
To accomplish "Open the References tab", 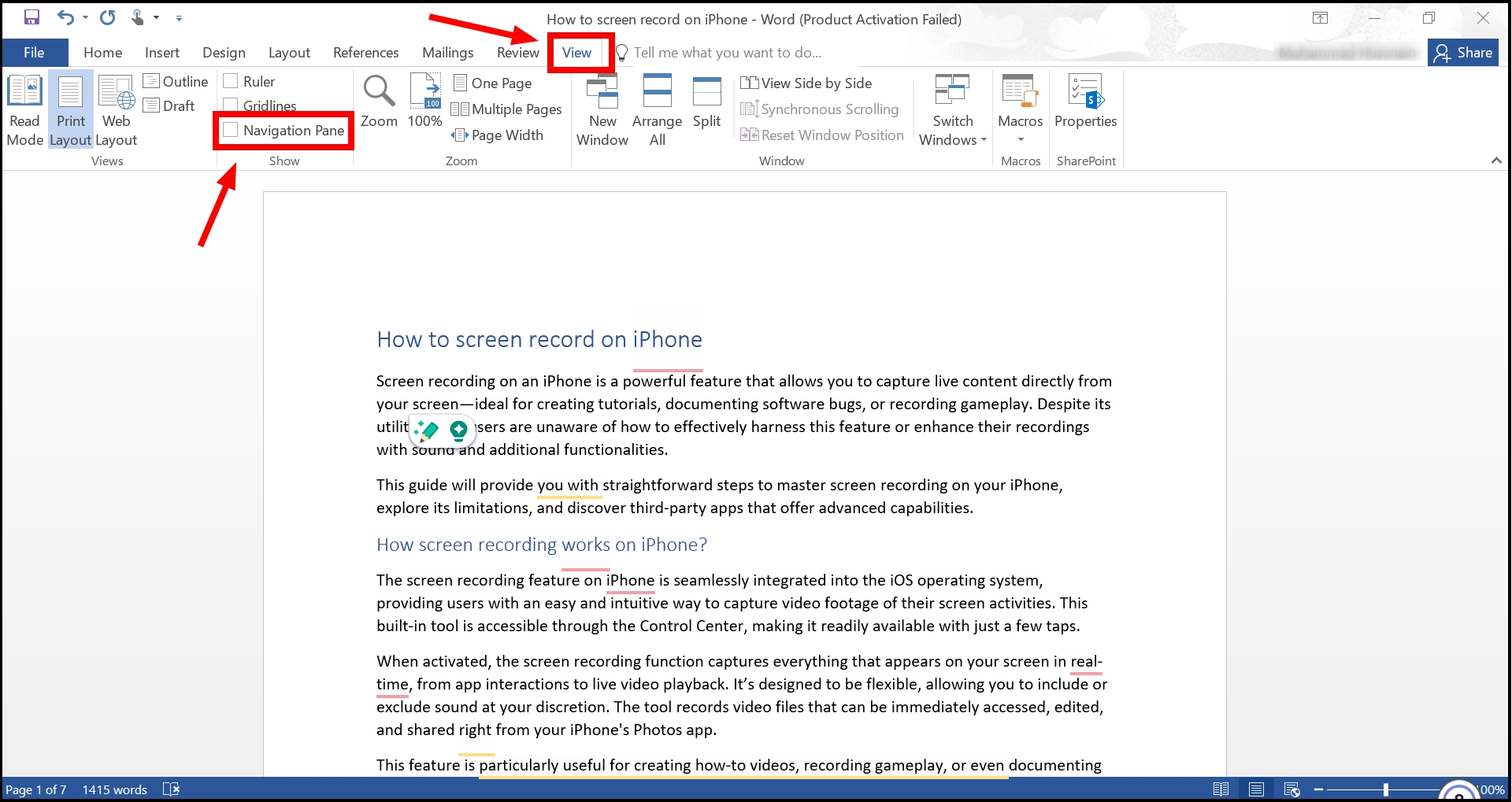I will pyautogui.click(x=365, y=52).
